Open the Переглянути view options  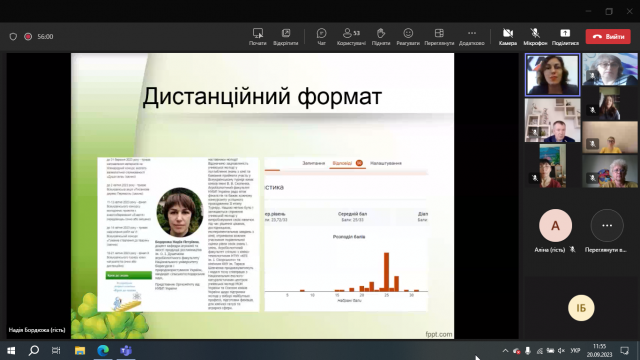tap(439, 37)
